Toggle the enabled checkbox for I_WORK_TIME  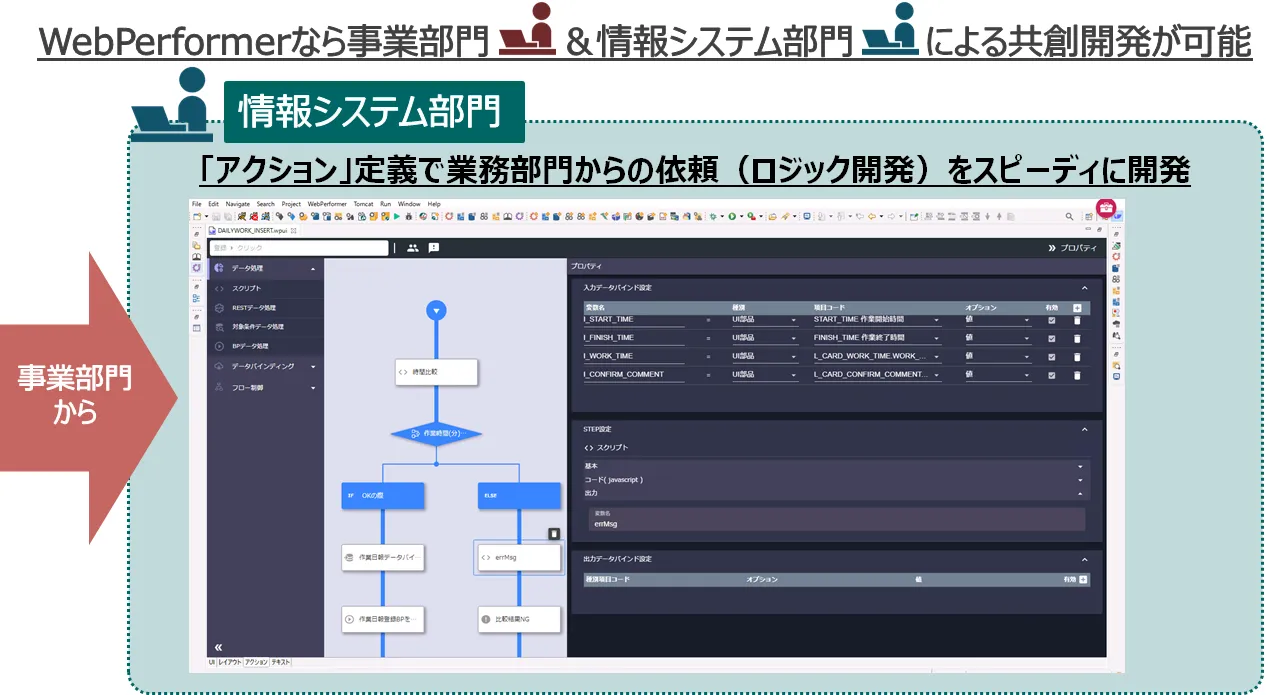pos(1051,357)
